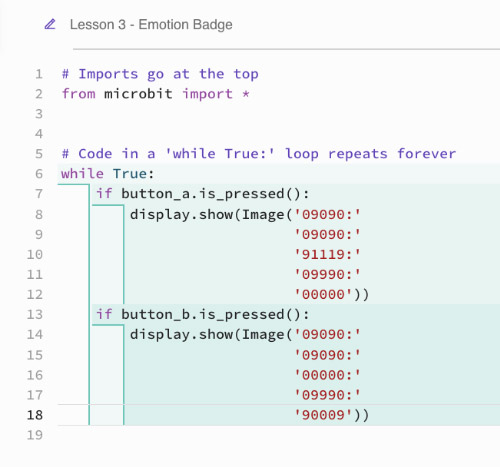500x467 pixels.
Task: Click the string '09090:' on line 9
Action: (327, 235)
